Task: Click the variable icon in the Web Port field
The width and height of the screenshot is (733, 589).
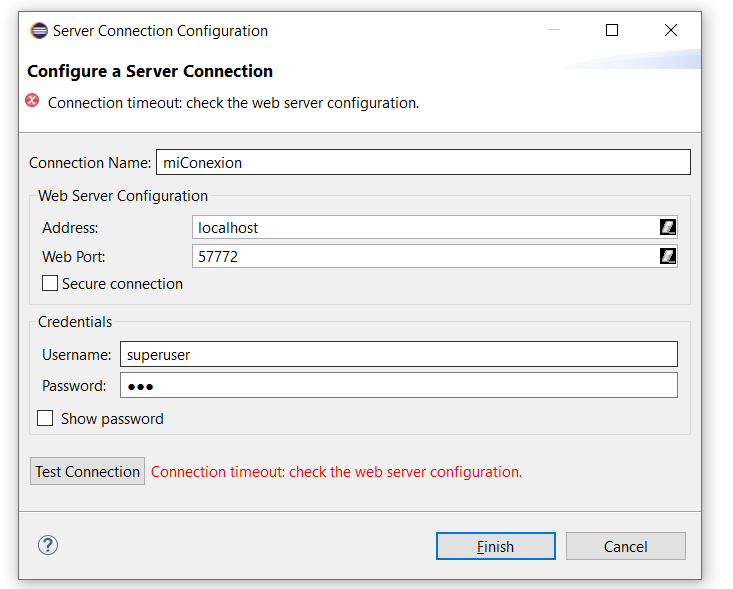Action: click(x=668, y=256)
